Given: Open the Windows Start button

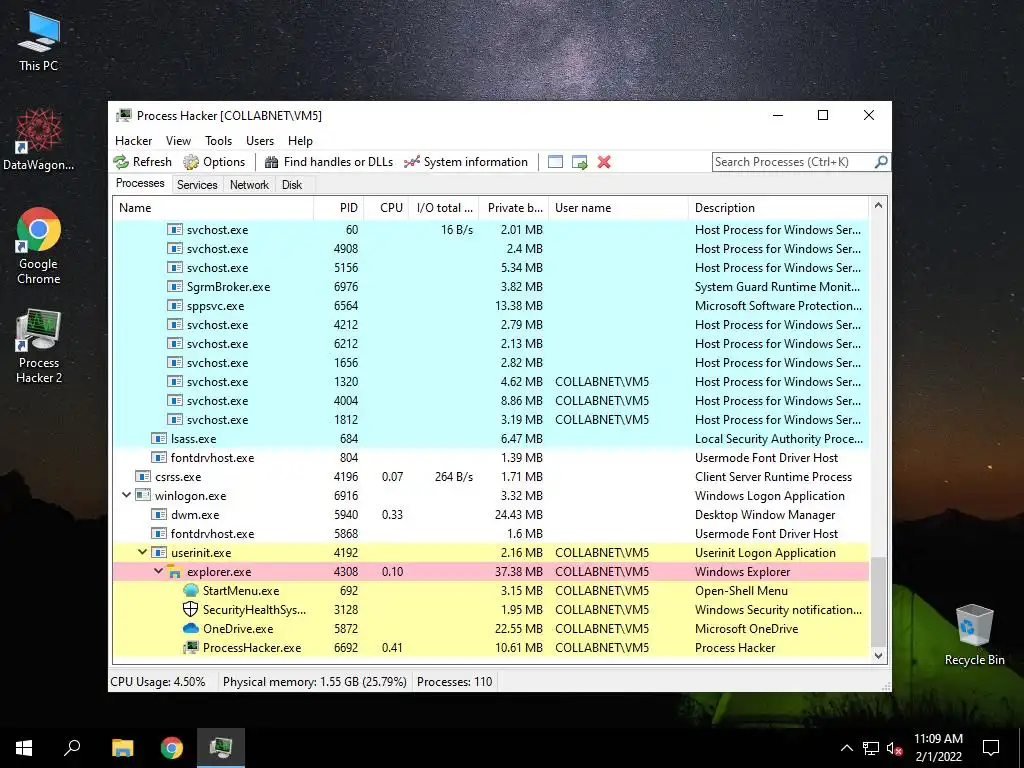Looking at the screenshot, I should (24, 748).
